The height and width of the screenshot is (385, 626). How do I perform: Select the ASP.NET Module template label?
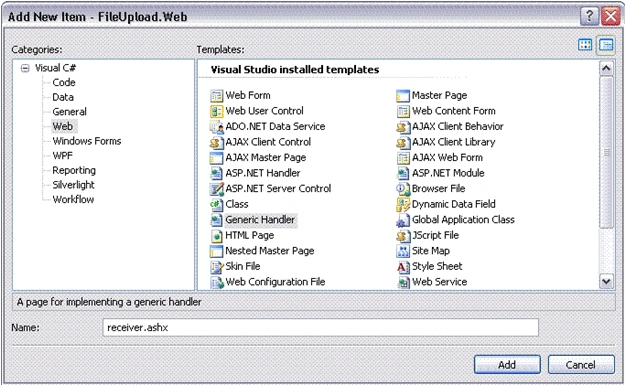448,173
